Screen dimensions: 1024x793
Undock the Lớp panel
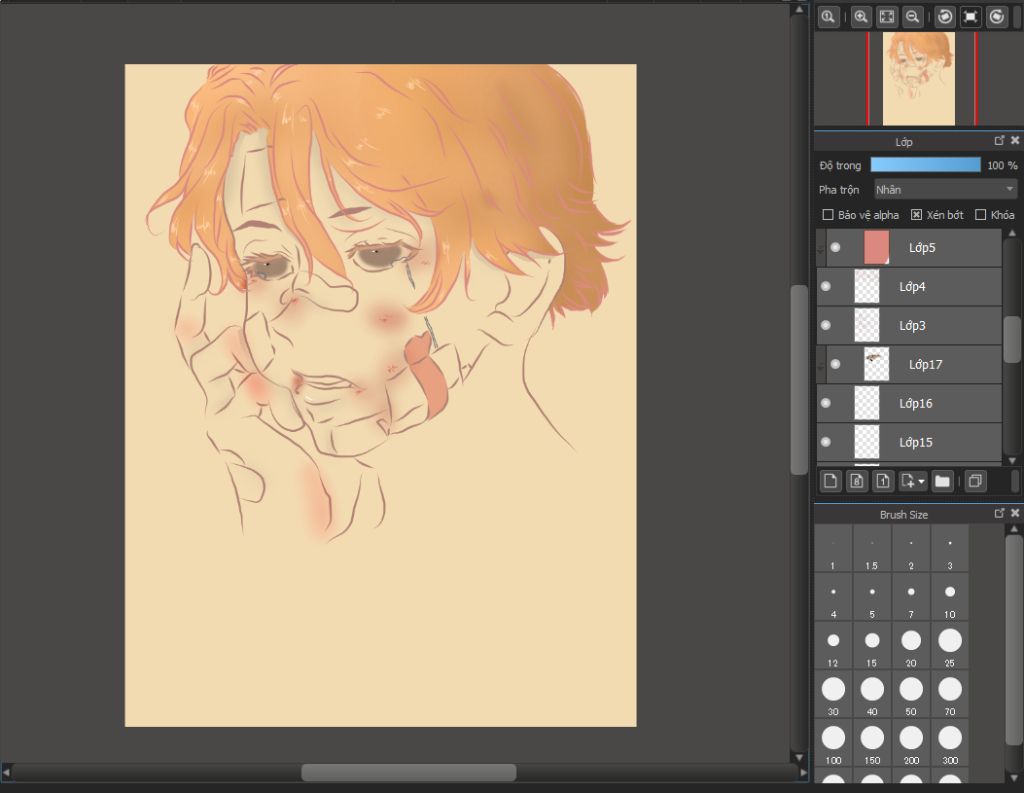point(999,140)
